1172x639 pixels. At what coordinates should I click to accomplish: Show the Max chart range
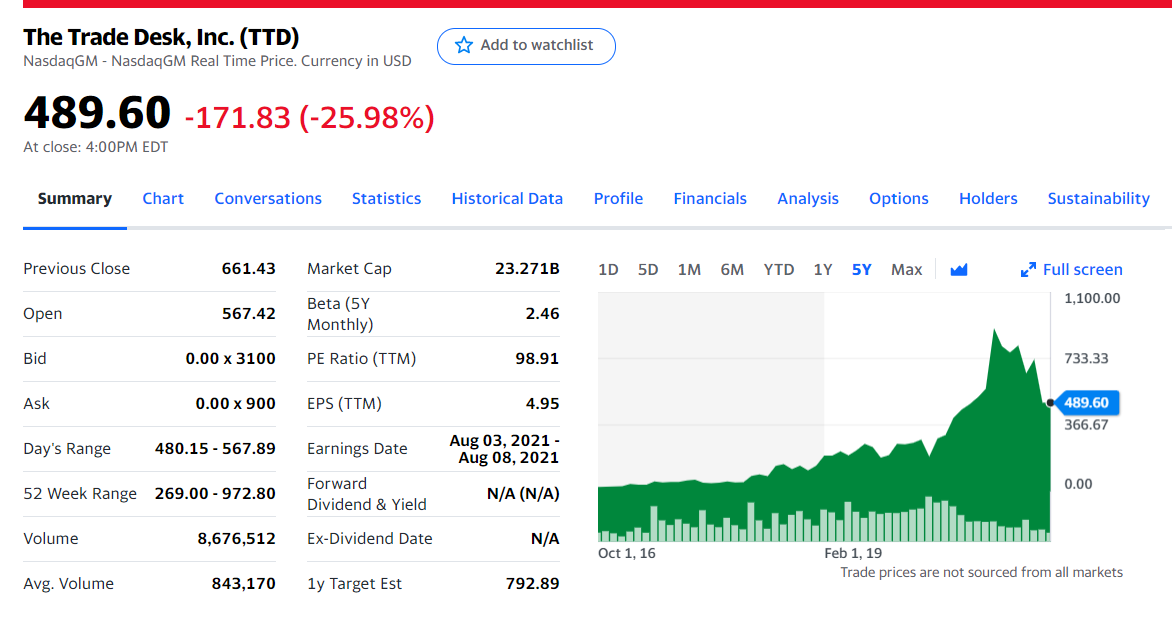tap(907, 270)
